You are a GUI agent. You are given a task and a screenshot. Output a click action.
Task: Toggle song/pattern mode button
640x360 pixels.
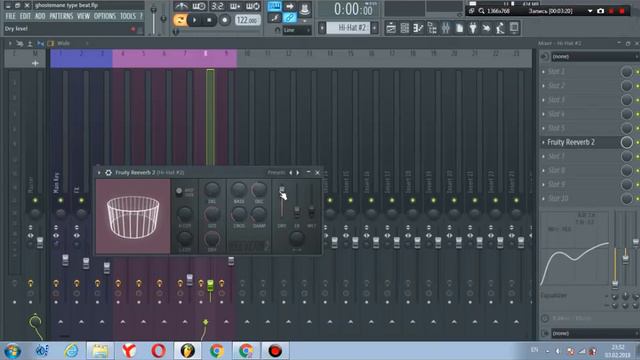[x=180, y=20]
